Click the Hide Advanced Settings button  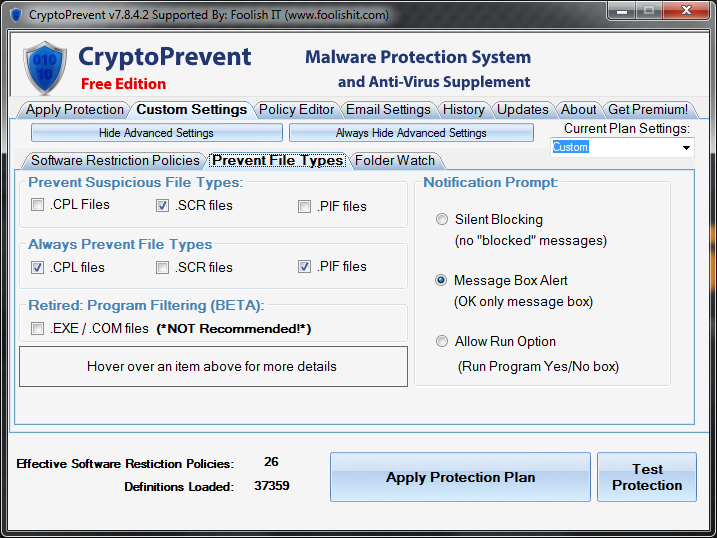[157, 133]
